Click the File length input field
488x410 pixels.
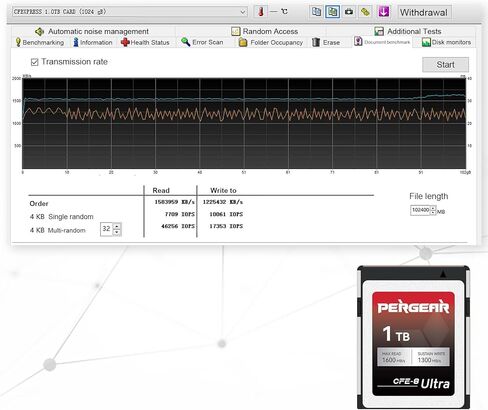(x=420, y=210)
